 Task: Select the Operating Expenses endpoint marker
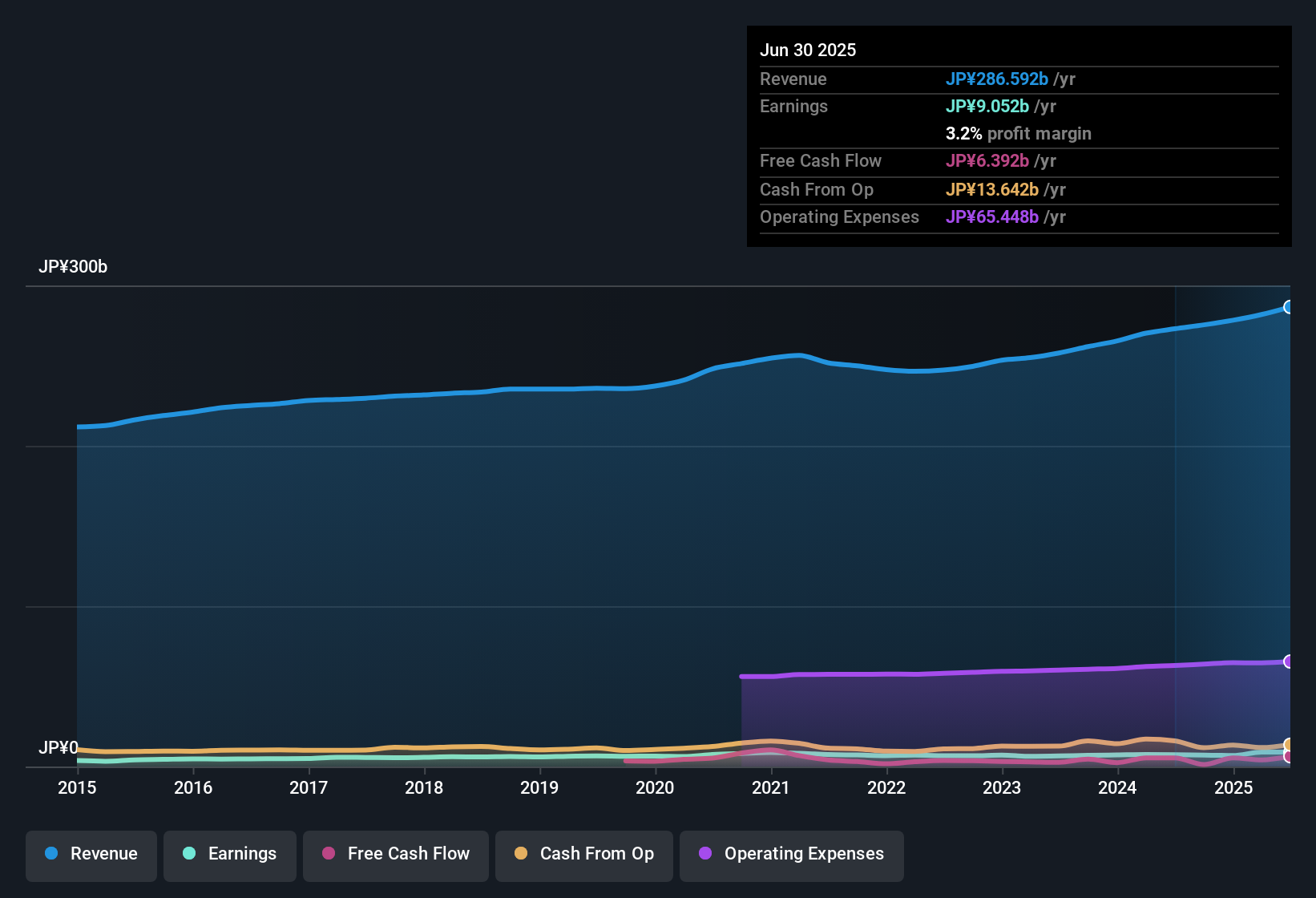[1289, 661]
